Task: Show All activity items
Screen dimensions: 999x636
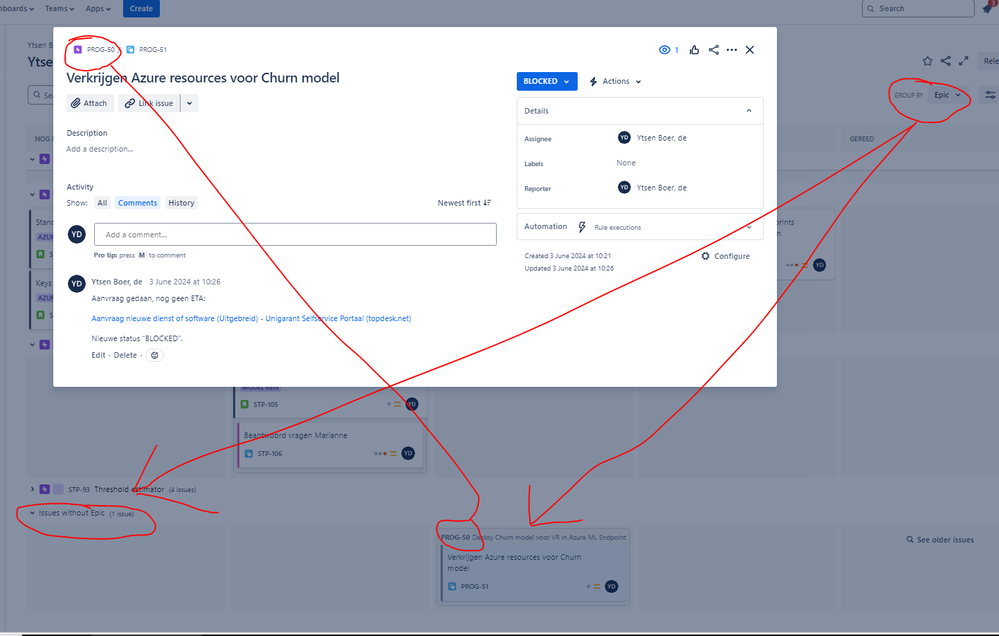Action: (x=102, y=202)
